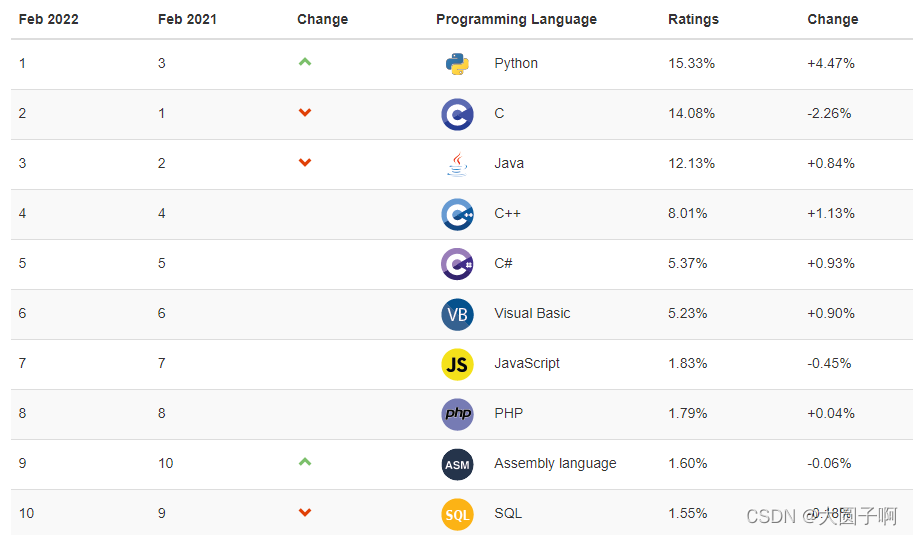This screenshot has height=535, width=913.
Task: Select the ASM Assembly language icon
Action: 457,465
